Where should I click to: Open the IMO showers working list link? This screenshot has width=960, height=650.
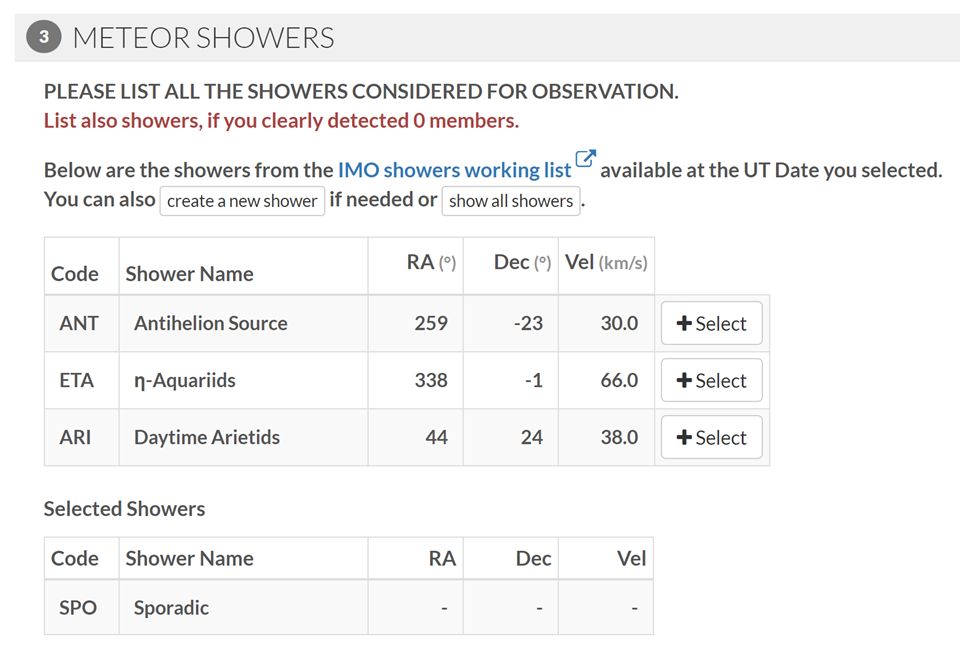(454, 170)
